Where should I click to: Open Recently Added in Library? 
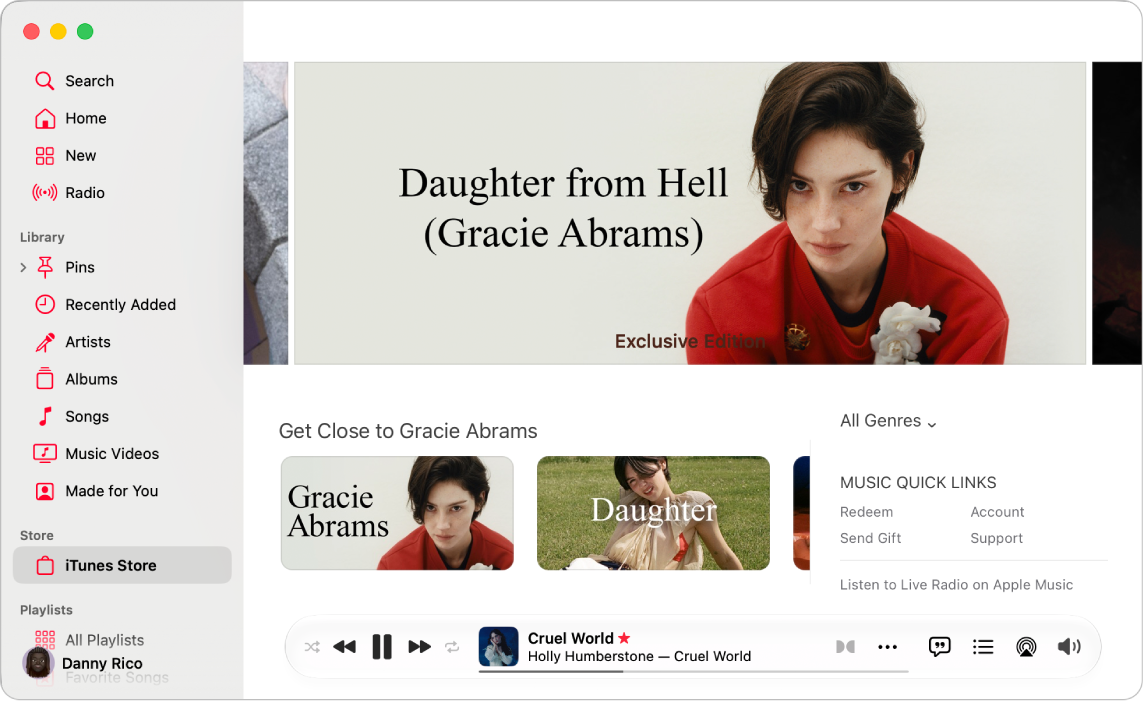122,304
